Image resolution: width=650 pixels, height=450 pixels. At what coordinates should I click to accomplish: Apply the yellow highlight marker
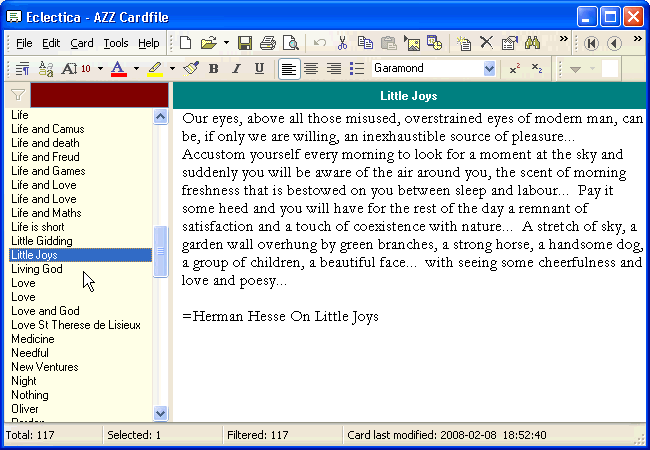pyautogui.click(x=155, y=69)
